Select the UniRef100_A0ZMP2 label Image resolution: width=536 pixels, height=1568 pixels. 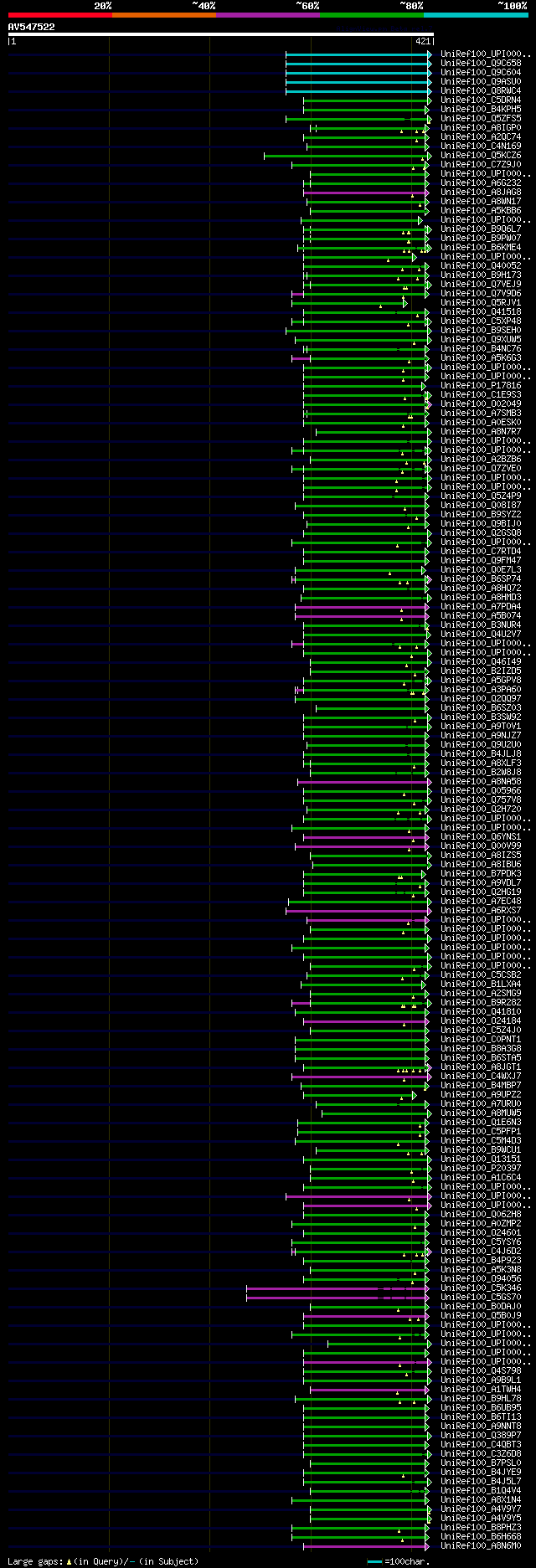pyautogui.click(x=481, y=1223)
